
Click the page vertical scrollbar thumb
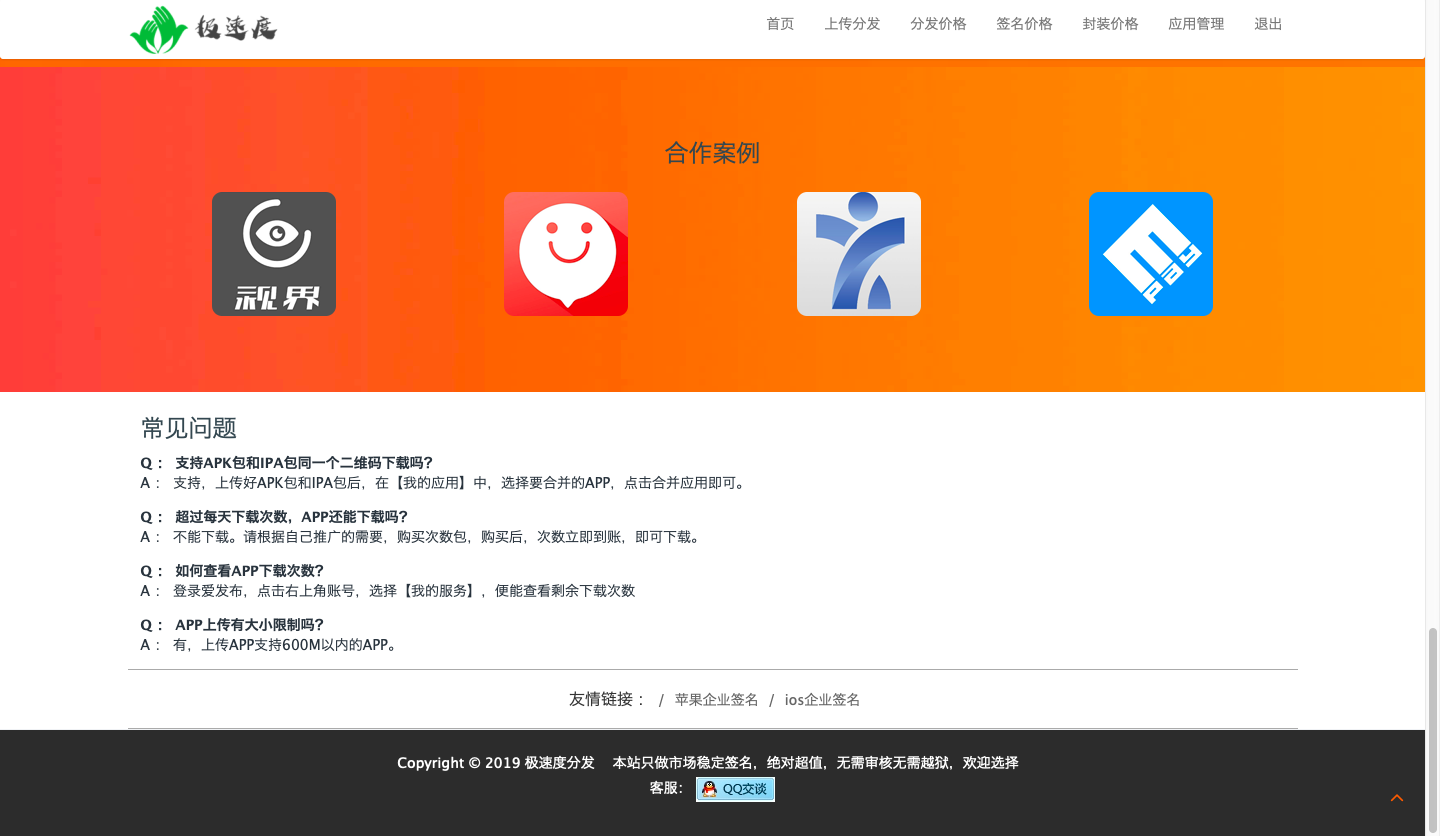[1432, 730]
